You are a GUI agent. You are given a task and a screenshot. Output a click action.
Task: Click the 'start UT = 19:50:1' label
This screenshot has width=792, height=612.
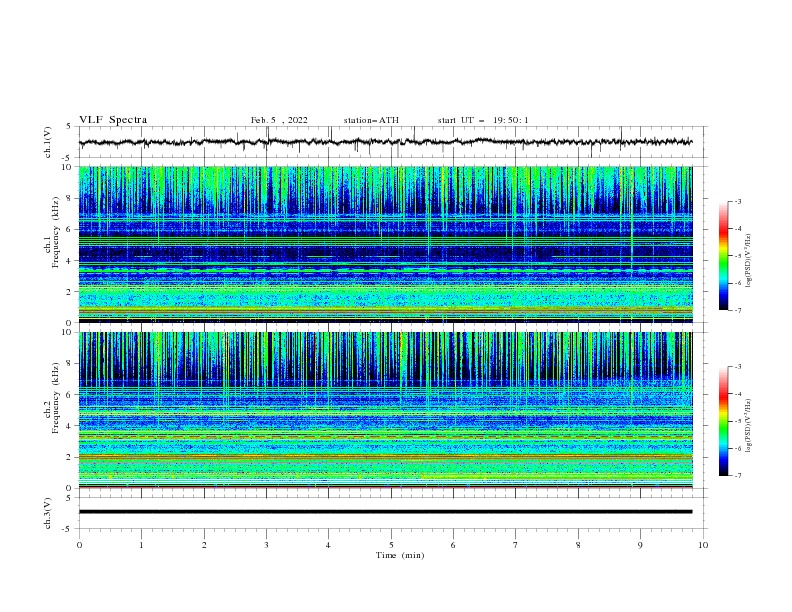[x=483, y=120]
